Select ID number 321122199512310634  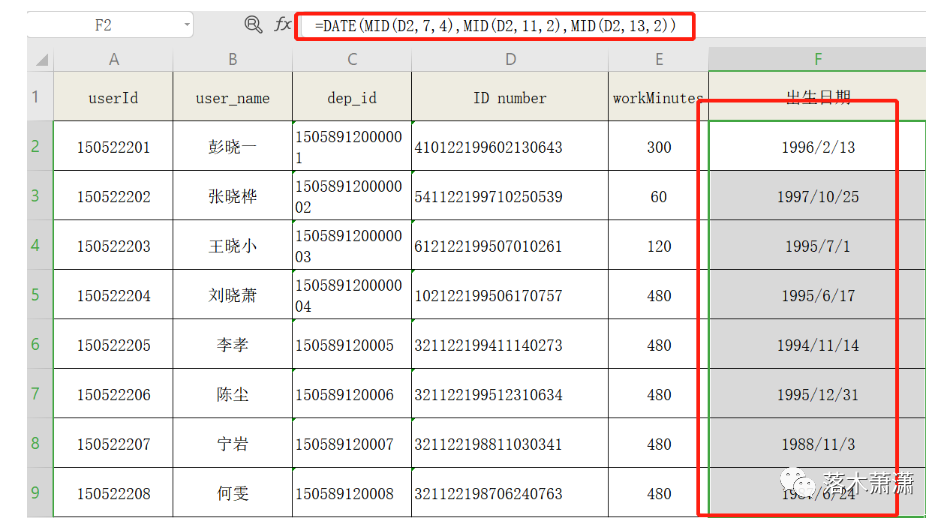click(x=510, y=394)
